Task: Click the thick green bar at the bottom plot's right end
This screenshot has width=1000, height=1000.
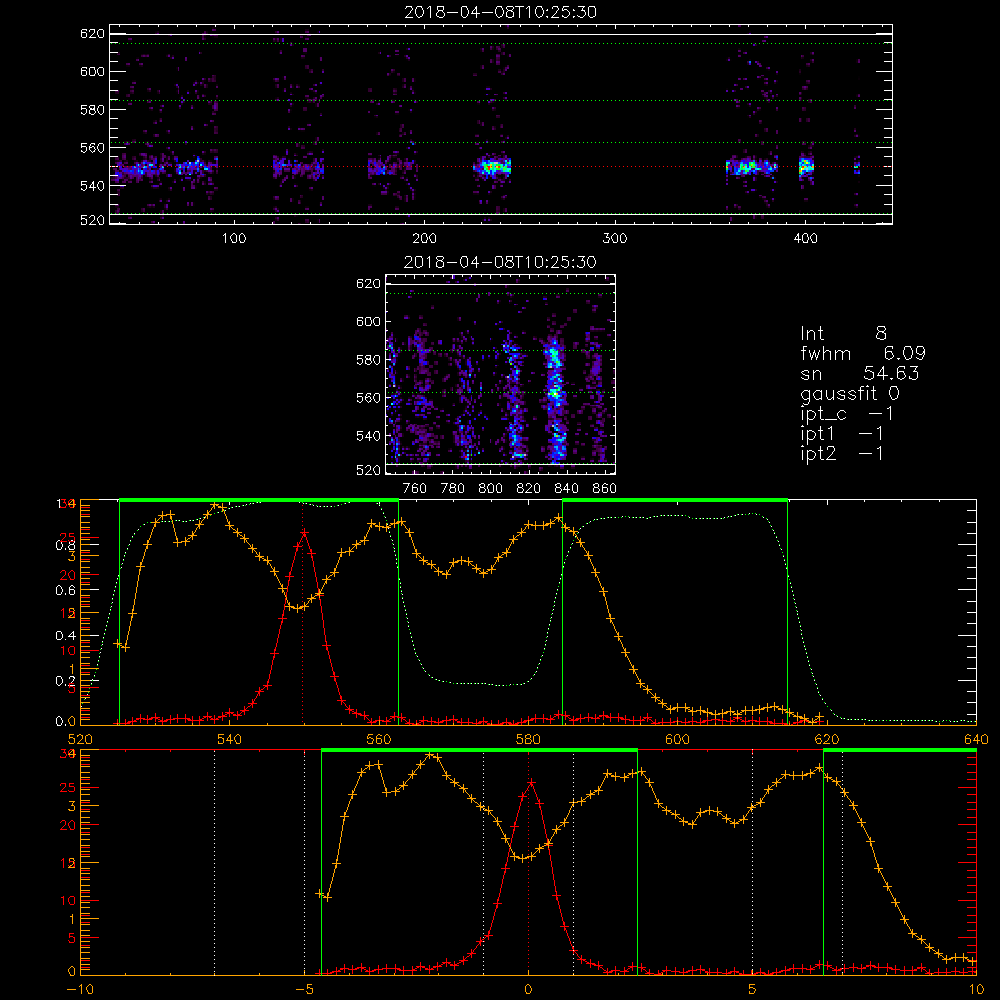Action: [900, 751]
